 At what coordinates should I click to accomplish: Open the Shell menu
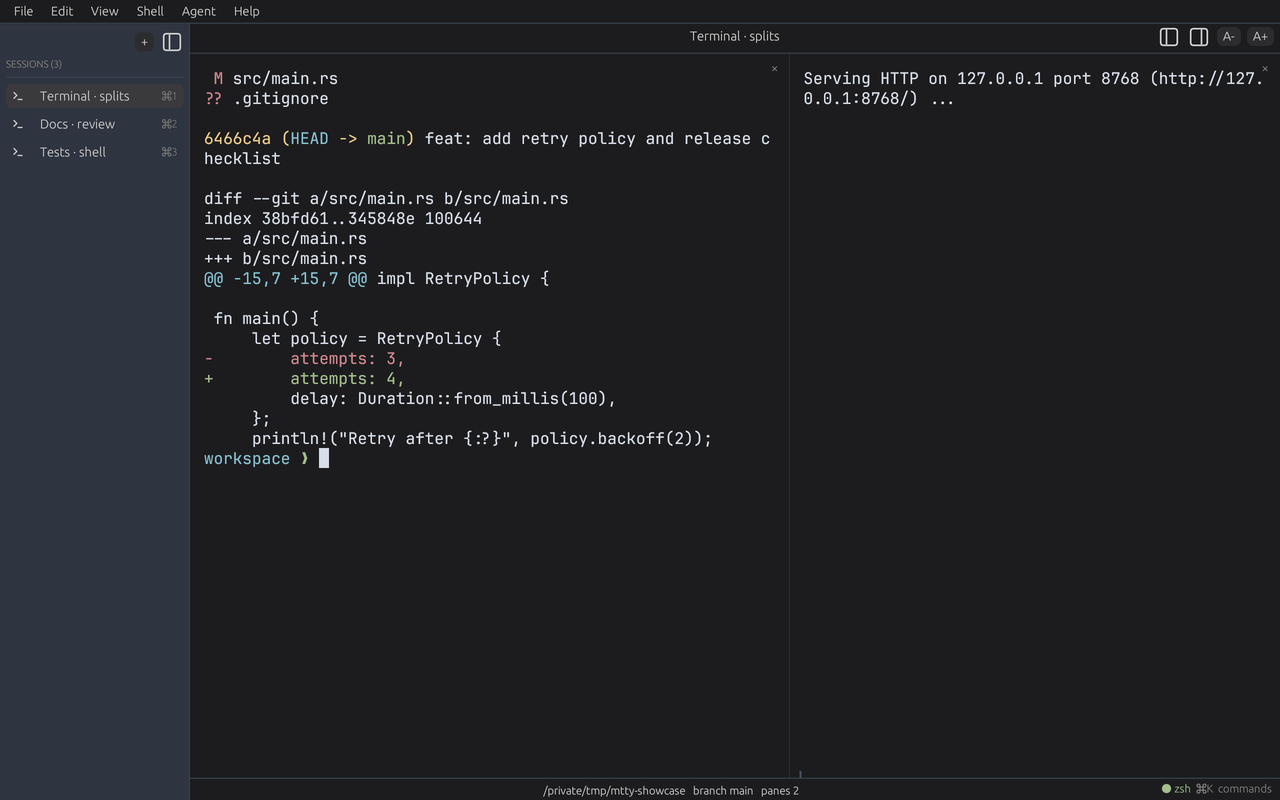[150, 11]
